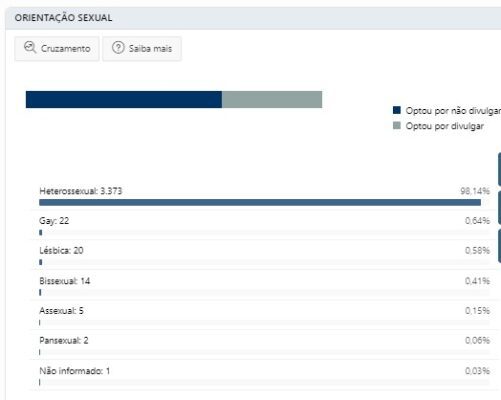Click the ORIENTAÇÃO SEXUAL panel header

pos(253,18)
